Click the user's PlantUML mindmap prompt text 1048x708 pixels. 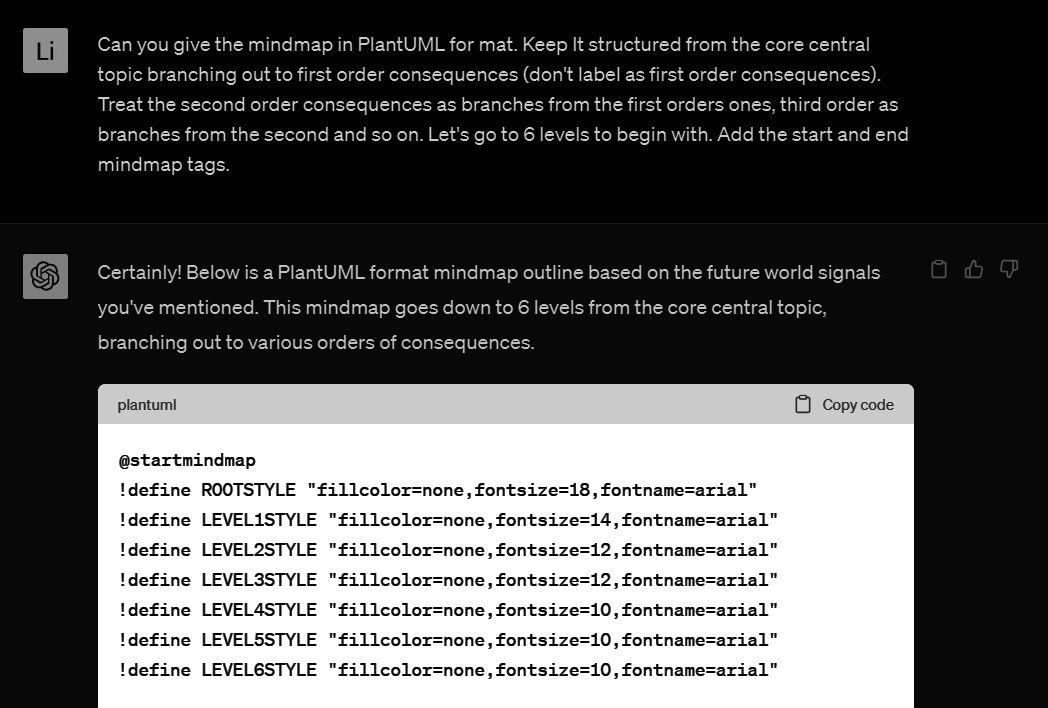[x=502, y=104]
